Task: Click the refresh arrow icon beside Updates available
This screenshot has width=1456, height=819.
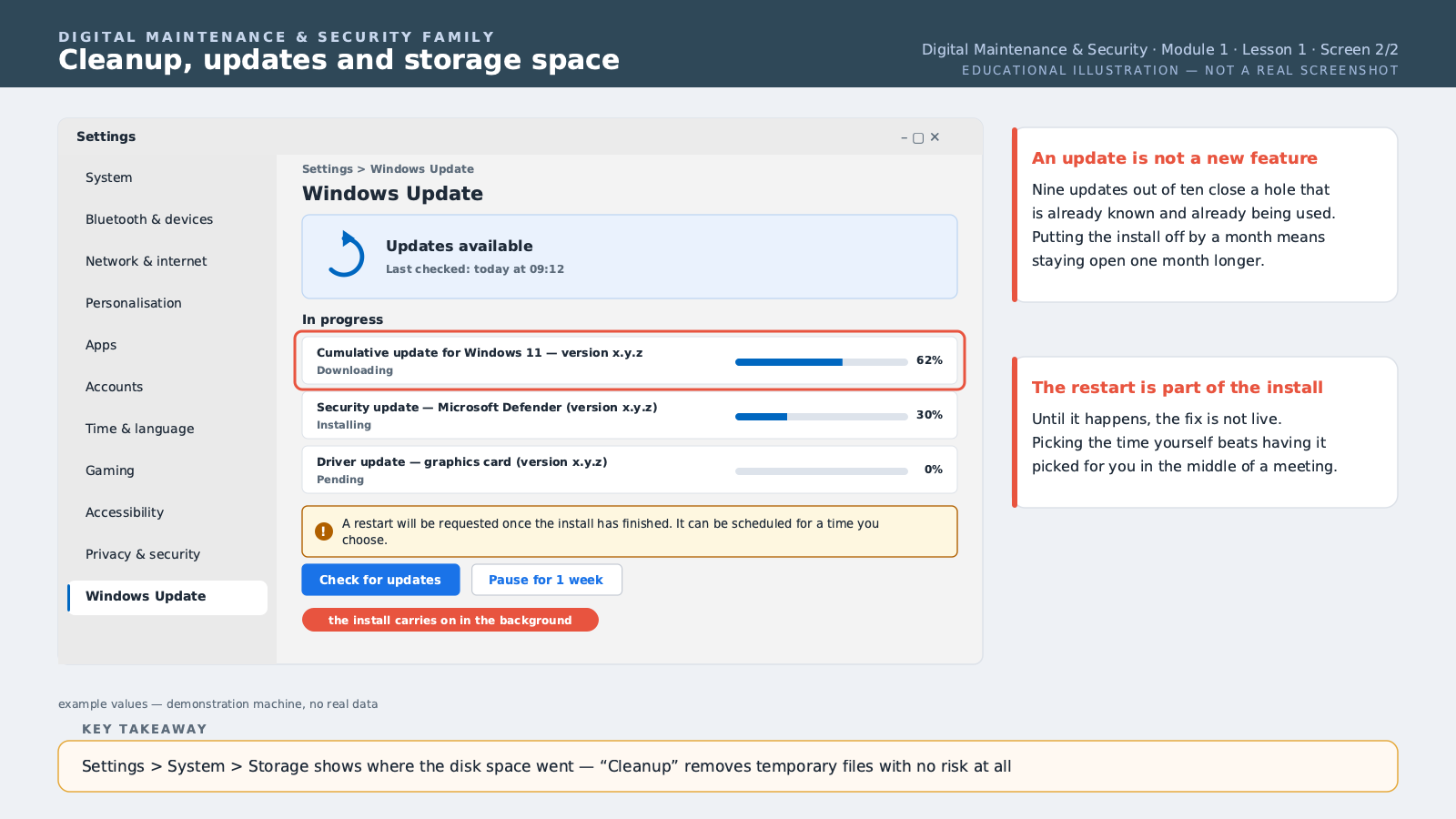Action: click(346, 254)
